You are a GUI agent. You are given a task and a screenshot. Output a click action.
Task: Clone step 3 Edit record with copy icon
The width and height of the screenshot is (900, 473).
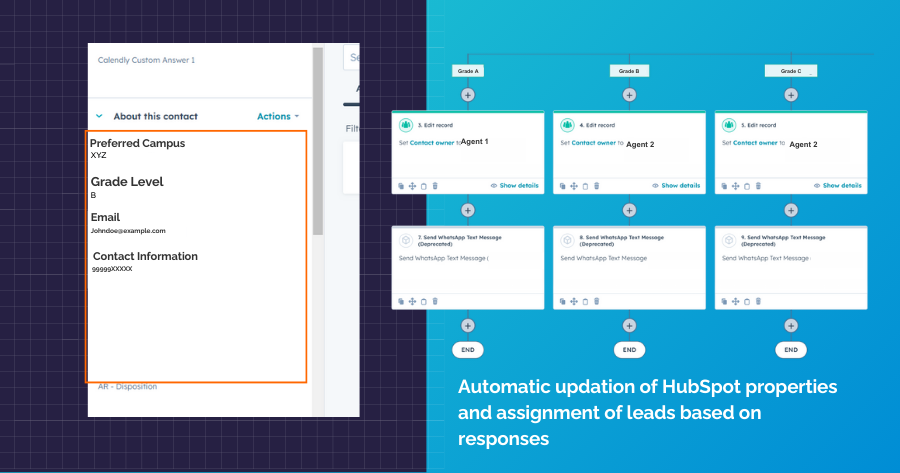[x=401, y=186]
